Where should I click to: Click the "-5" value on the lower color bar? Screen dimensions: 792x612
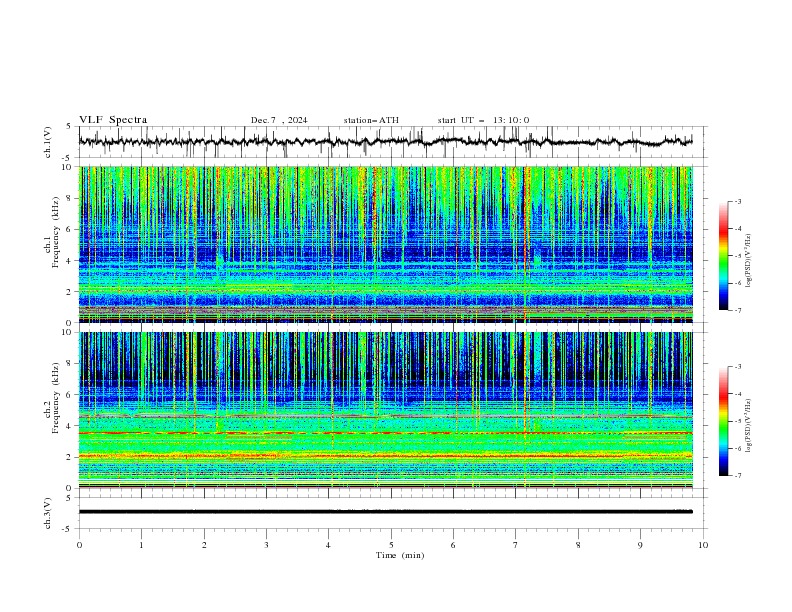point(738,421)
